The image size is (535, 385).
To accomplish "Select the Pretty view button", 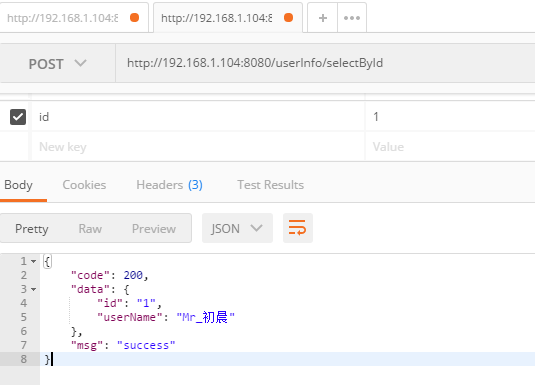I will pyautogui.click(x=32, y=228).
